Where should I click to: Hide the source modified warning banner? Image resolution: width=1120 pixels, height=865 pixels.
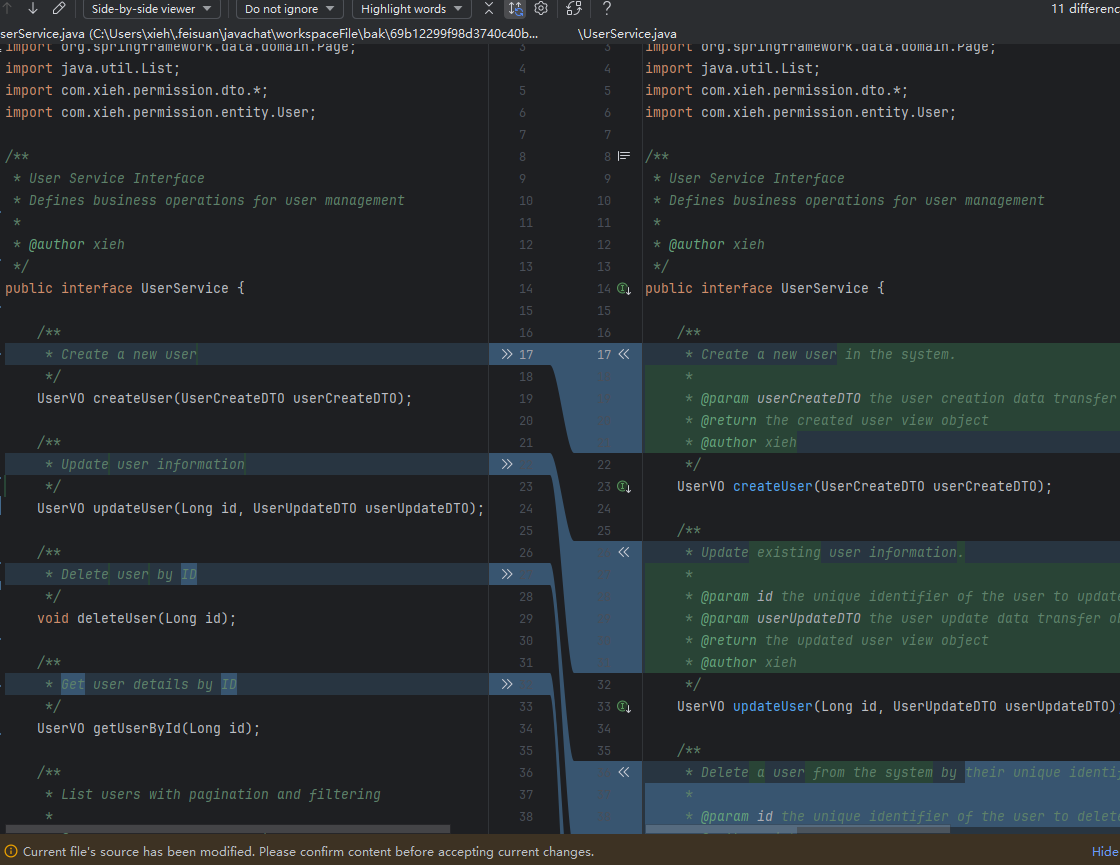(x=1104, y=852)
